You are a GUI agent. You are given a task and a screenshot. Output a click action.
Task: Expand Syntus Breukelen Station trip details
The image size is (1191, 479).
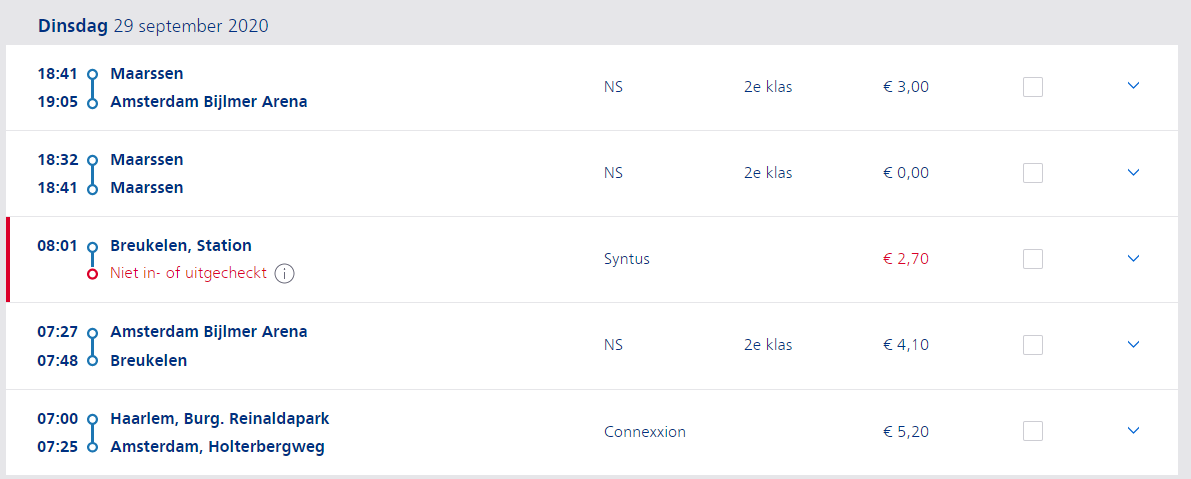pyautogui.click(x=1134, y=258)
